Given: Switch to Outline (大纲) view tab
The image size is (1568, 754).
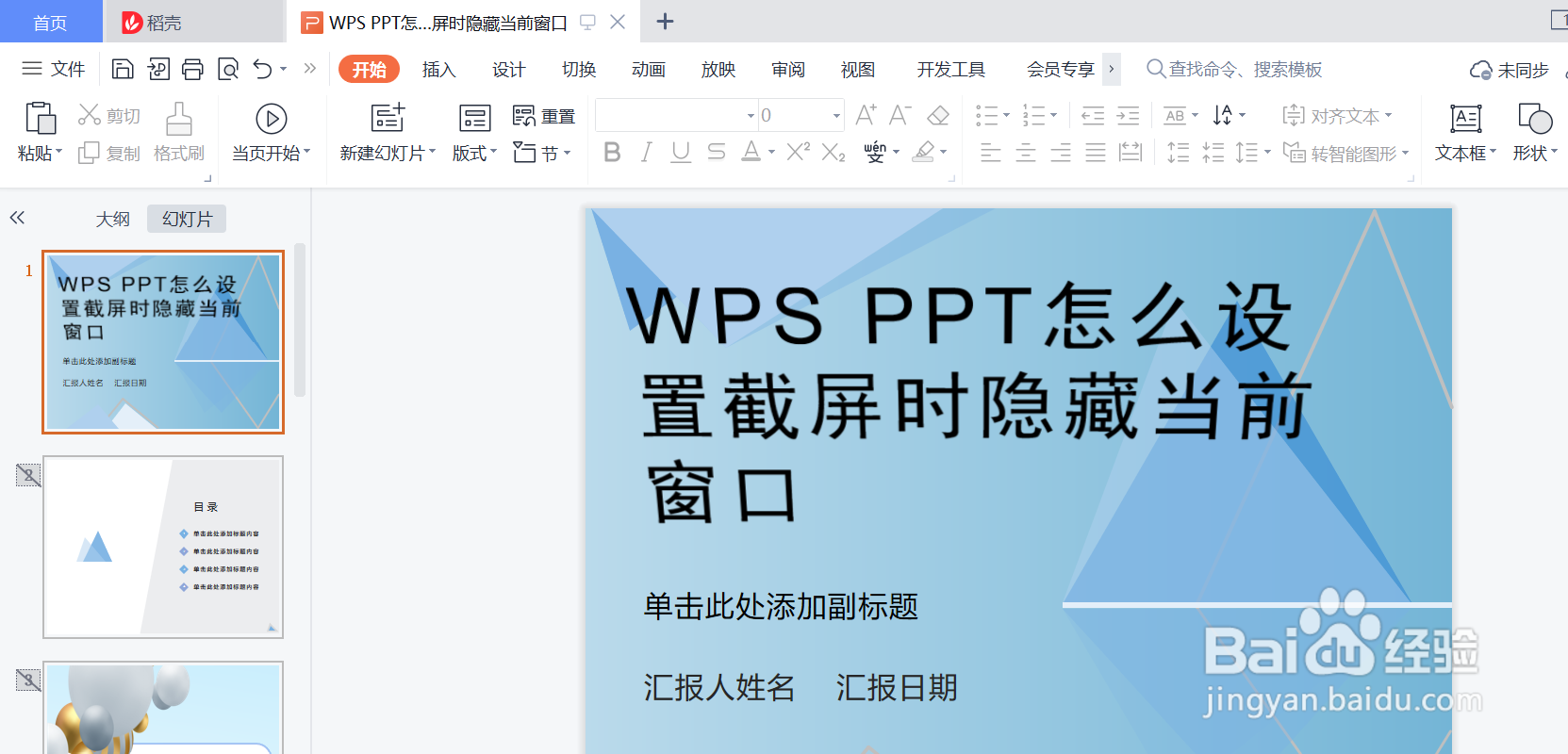Looking at the screenshot, I should coord(112,219).
